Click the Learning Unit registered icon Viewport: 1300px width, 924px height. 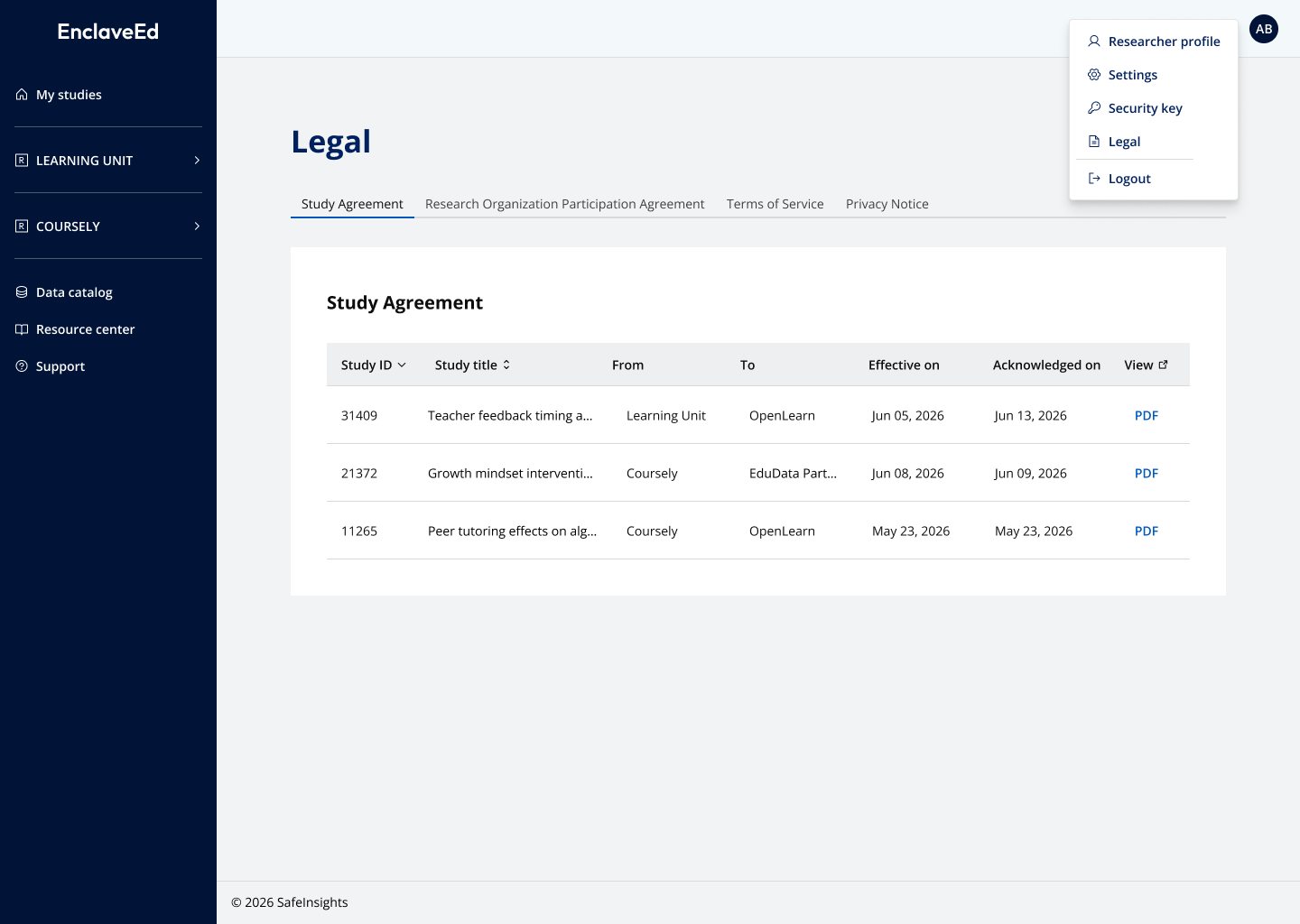click(x=22, y=161)
